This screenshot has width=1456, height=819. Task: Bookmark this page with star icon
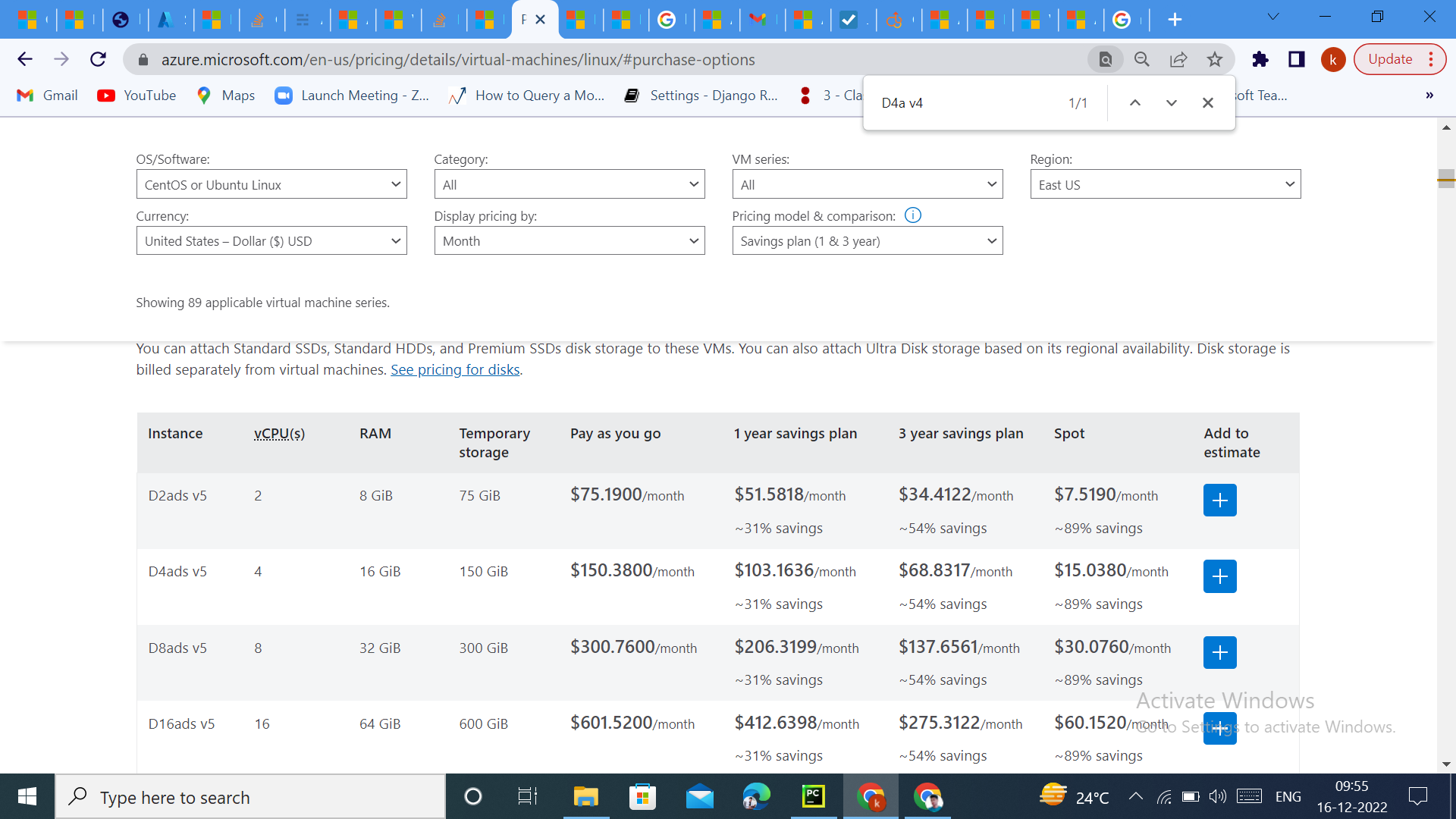click(x=1215, y=59)
